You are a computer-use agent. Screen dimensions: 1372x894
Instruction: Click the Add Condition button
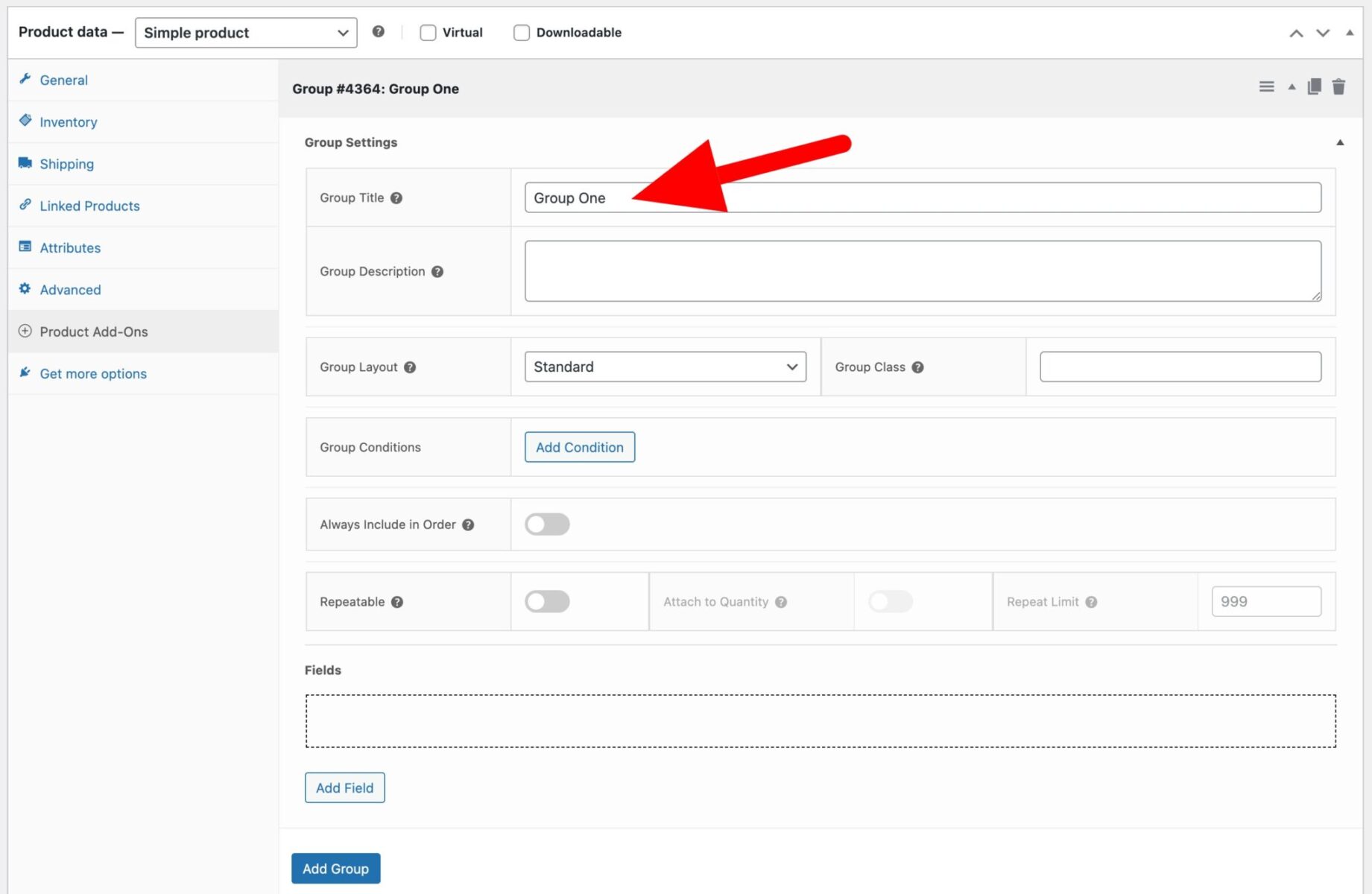pyautogui.click(x=580, y=447)
